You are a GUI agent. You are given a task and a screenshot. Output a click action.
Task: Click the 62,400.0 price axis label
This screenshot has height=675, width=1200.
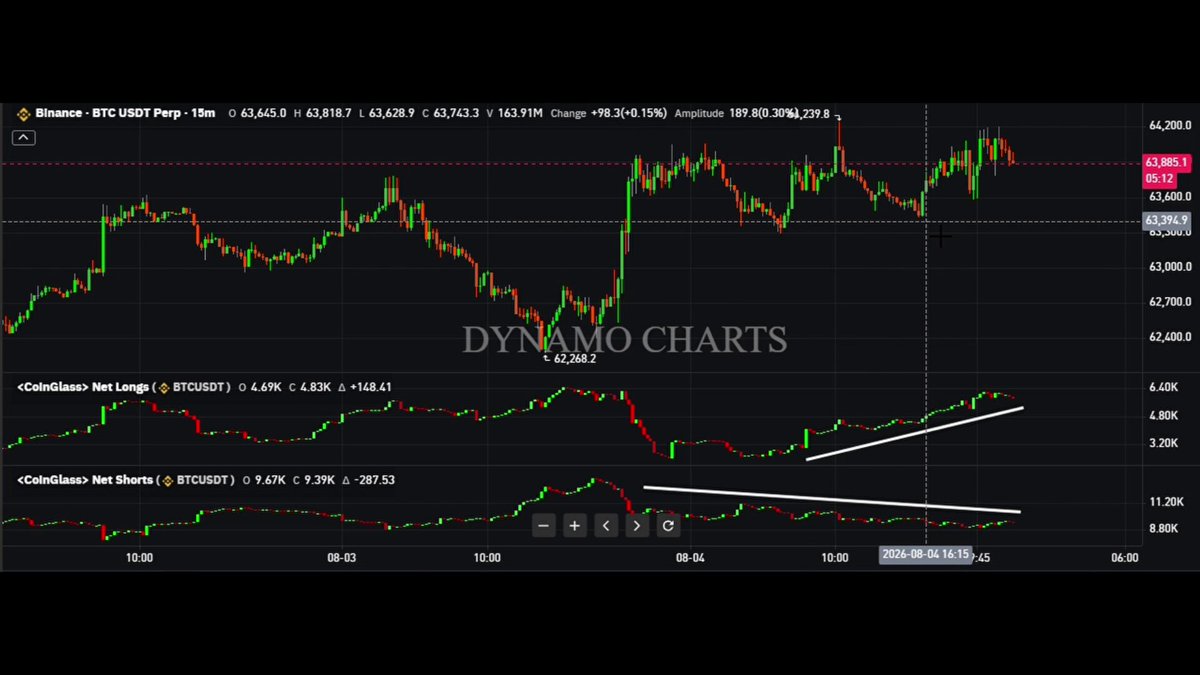click(x=1170, y=338)
